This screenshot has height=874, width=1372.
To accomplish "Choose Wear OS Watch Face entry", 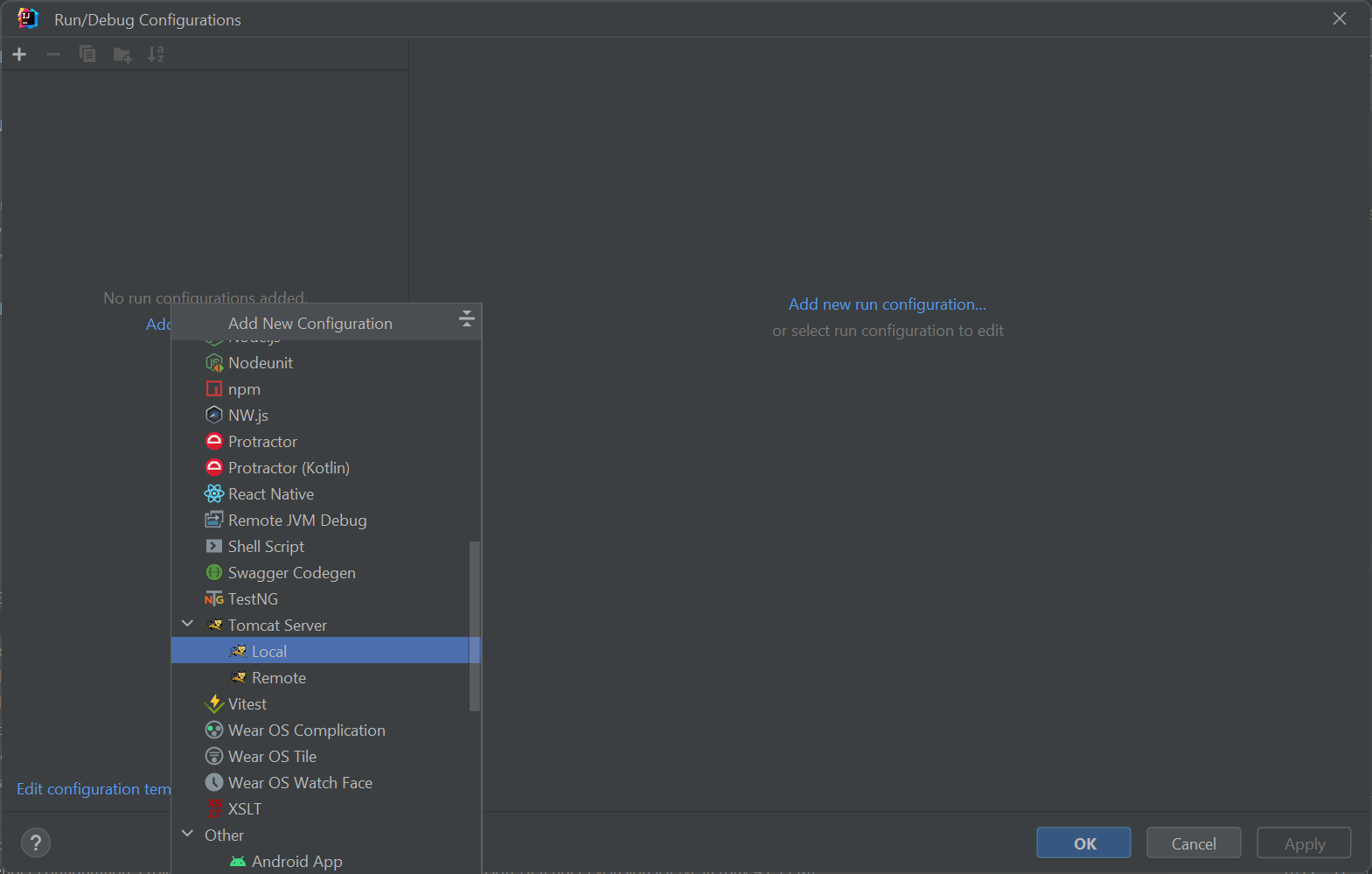I will [320, 782].
